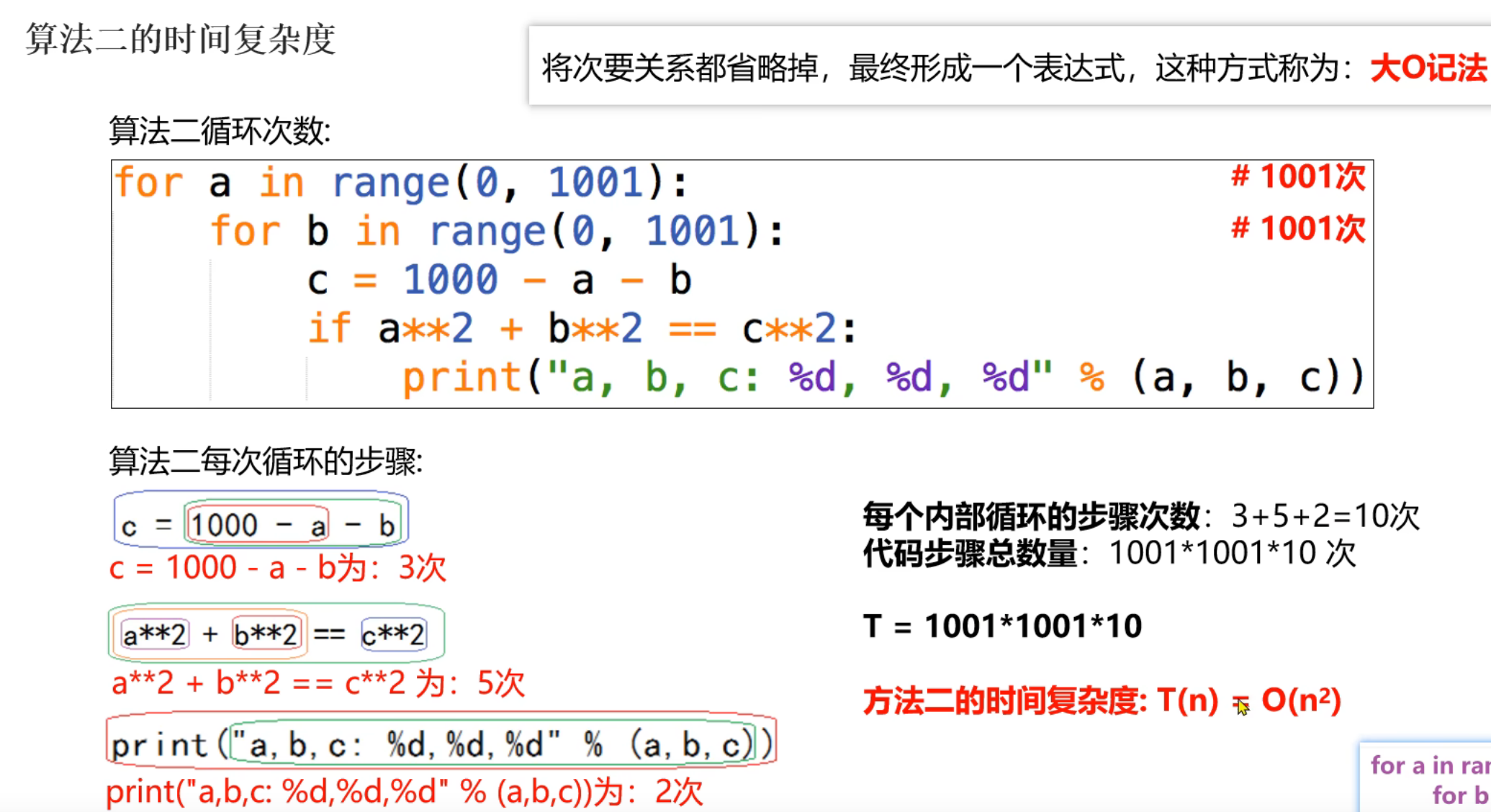Click the slide title 算法二的时间复杂度
1491x812 pixels.
[x=180, y=40]
